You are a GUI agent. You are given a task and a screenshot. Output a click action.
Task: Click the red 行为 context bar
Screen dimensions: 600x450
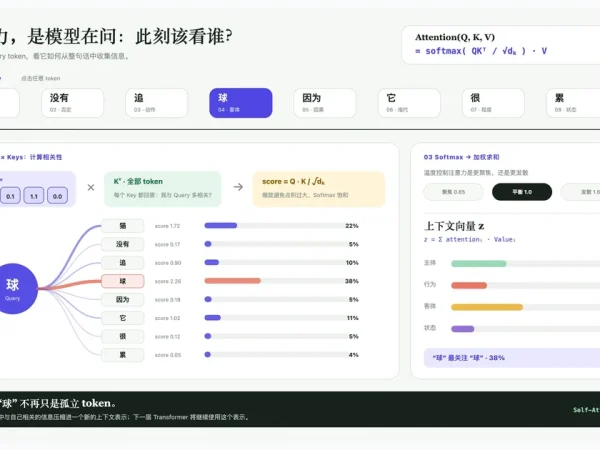point(469,285)
